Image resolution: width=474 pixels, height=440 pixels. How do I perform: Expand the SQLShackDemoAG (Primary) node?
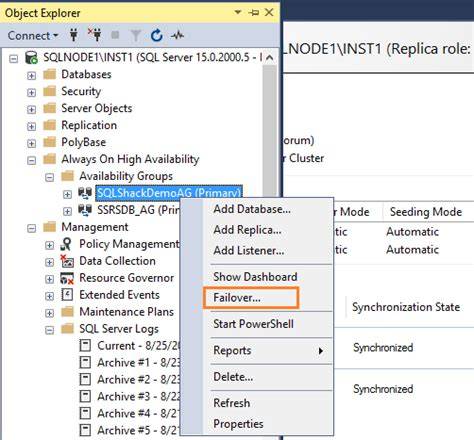pyautogui.click(x=67, y=194)
